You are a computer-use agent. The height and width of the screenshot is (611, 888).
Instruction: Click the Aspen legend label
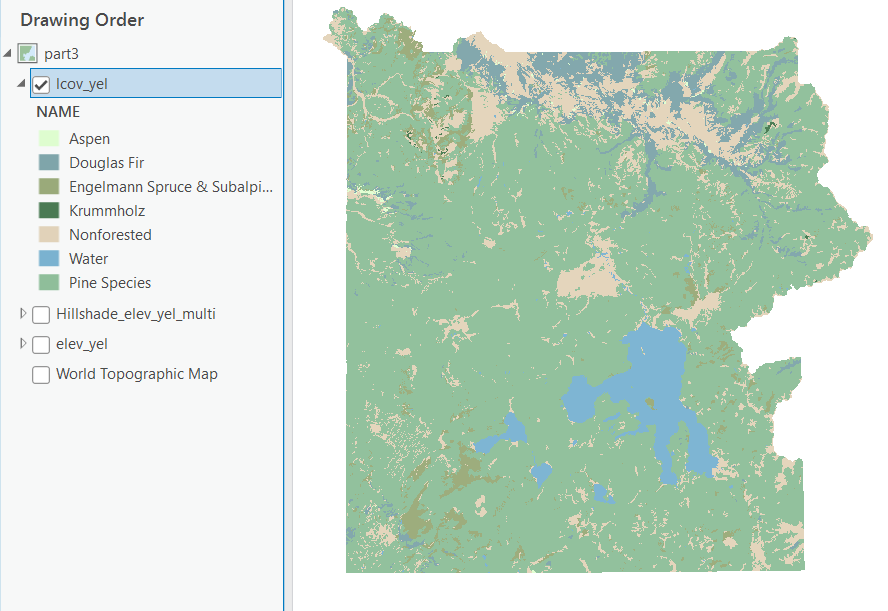89,139
